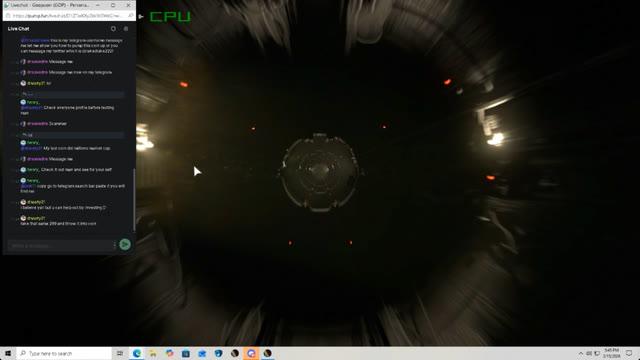Click the live chat scrollbar thumb
The width and height of the screenshot is (640, 360).
tap(134, 200)
